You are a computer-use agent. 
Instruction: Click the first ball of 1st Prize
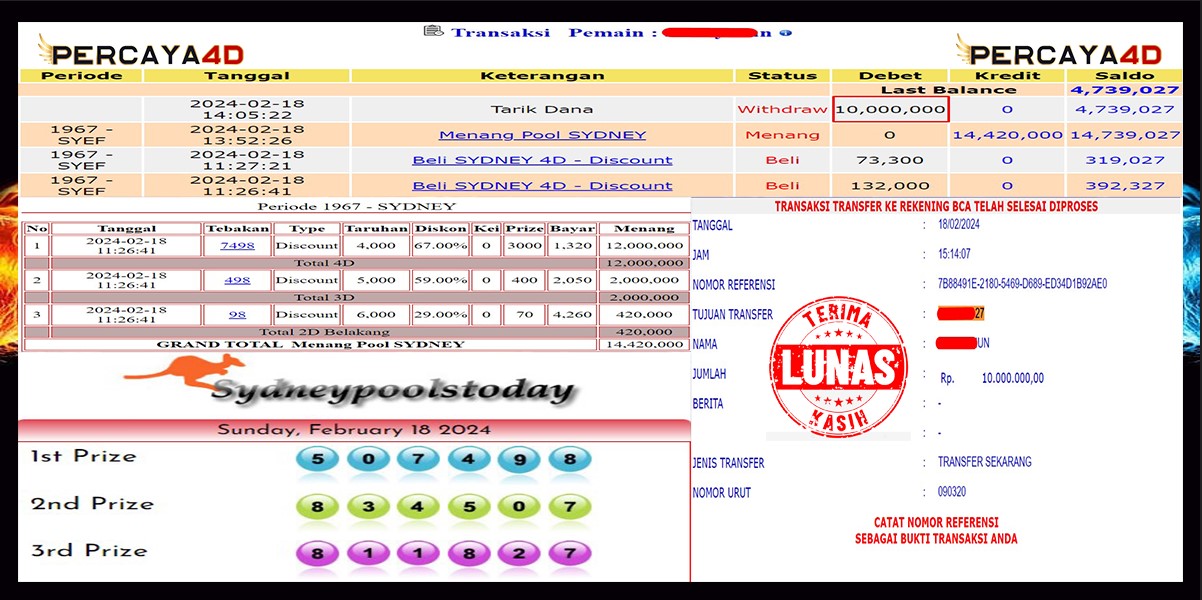coord(317,457)
